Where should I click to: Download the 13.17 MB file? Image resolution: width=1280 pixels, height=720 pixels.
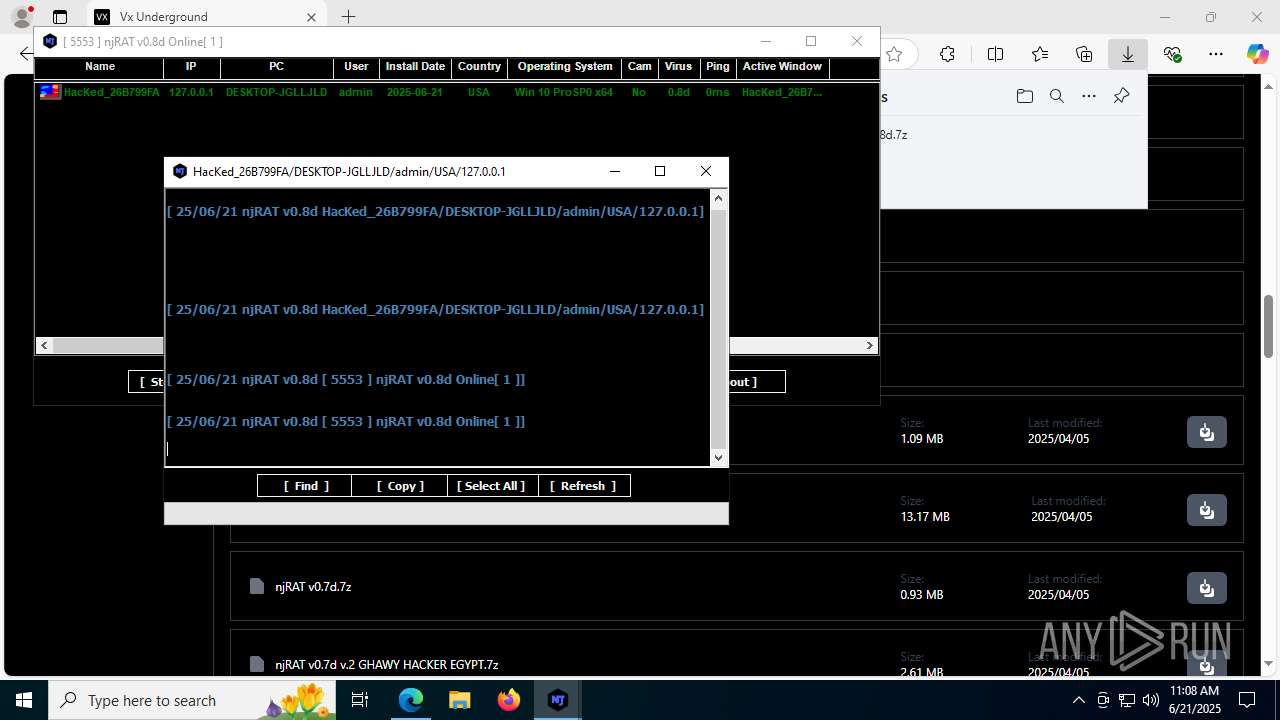(1207, 510)
